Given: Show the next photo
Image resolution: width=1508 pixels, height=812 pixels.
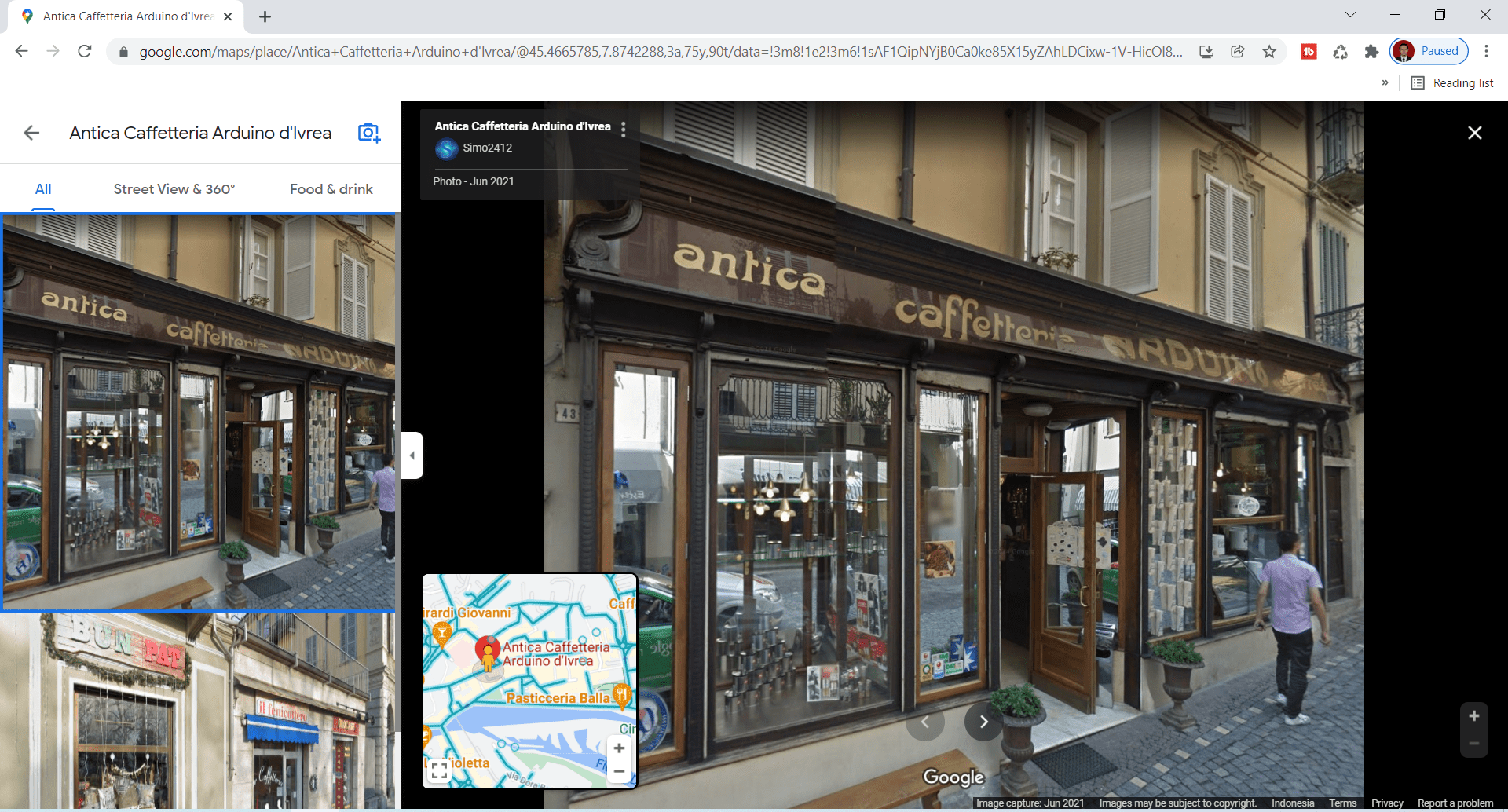Looking at the screenshot, I should click(x=983, y=722).
